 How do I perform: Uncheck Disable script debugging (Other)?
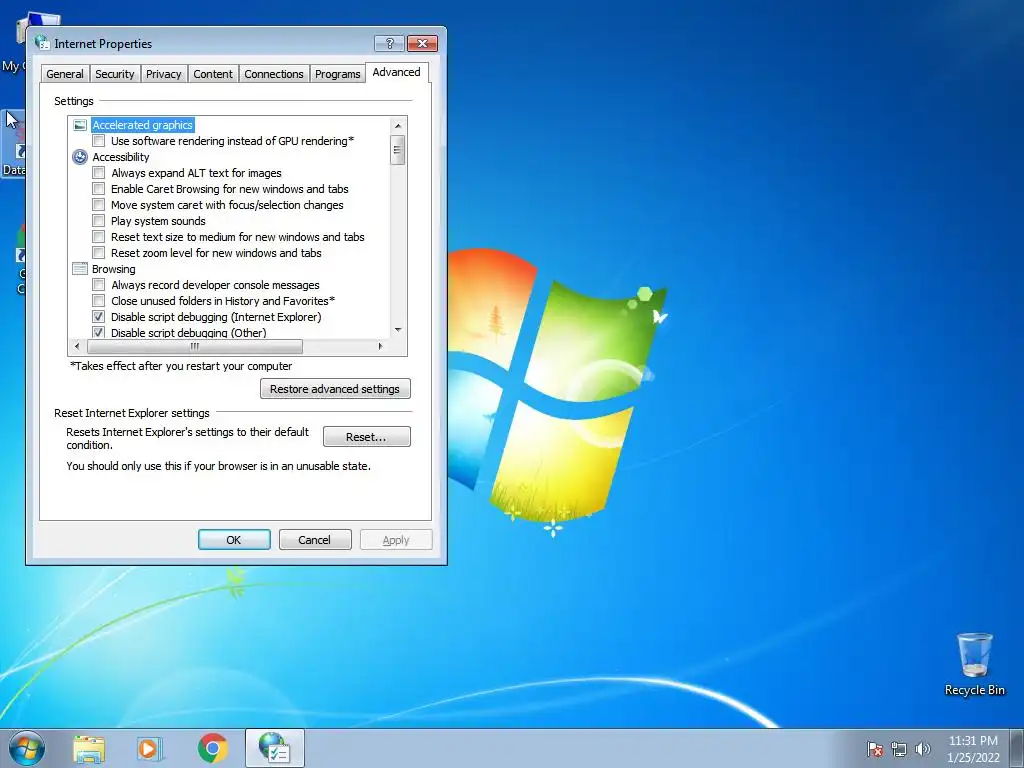click(99, 332)
